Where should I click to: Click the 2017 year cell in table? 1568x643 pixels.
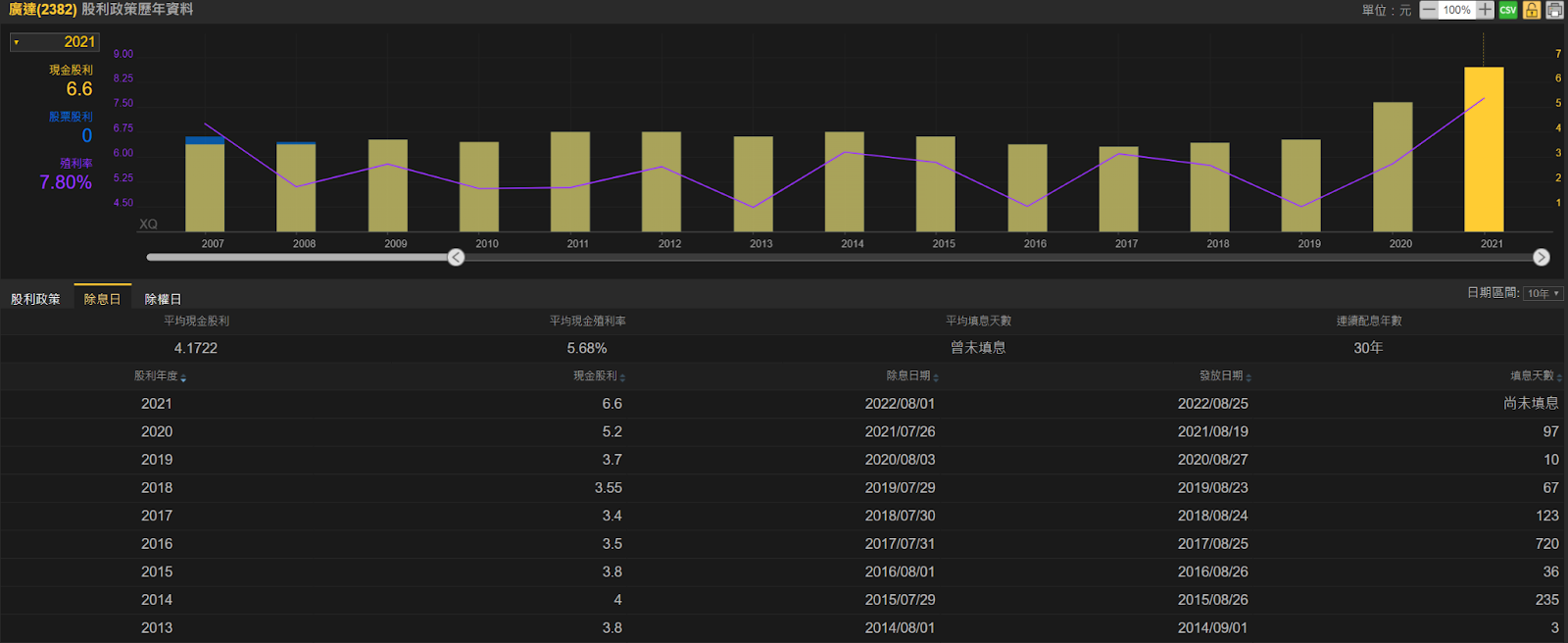(x=157, y=516)
